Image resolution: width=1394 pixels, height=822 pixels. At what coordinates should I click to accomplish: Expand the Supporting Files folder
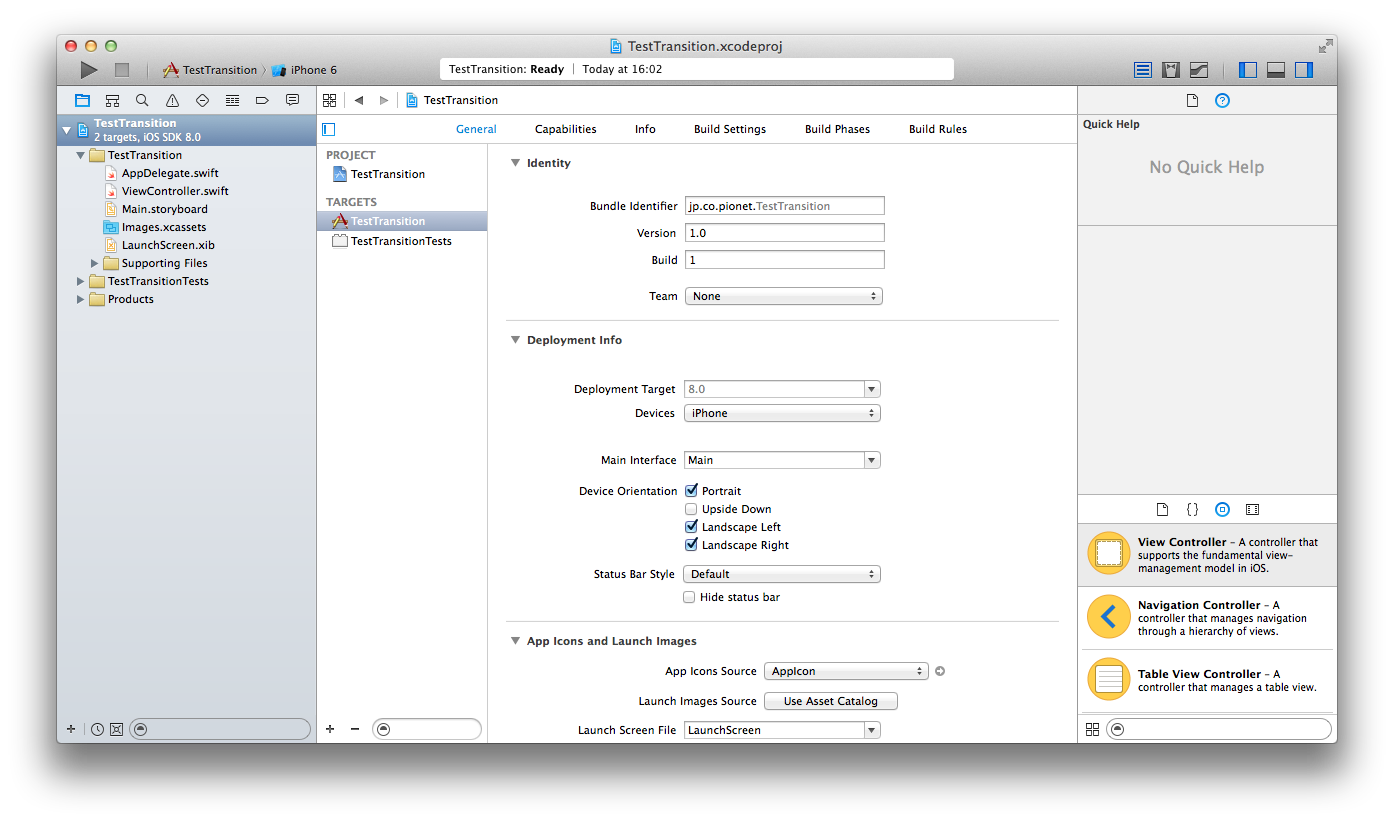tap(95, 263)
